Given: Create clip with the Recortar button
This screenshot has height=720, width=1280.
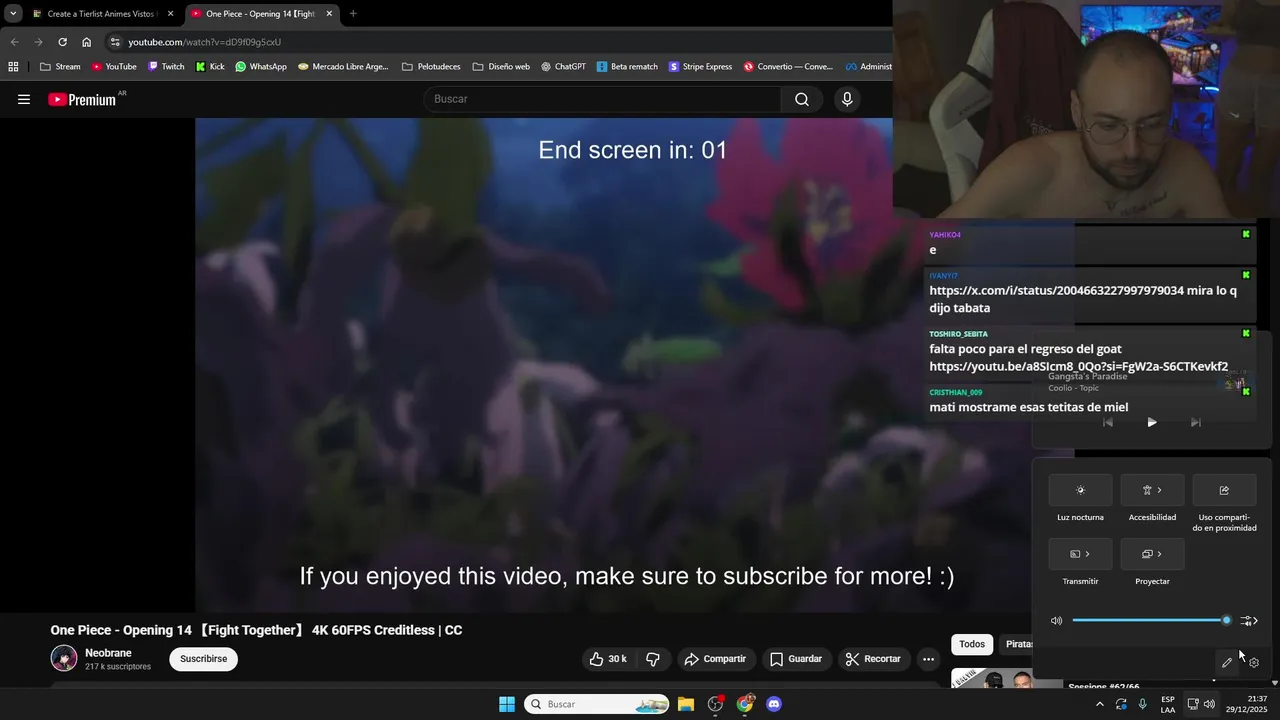Looking at the screenshot, I should pyautogui.click(x=873, y=659).
